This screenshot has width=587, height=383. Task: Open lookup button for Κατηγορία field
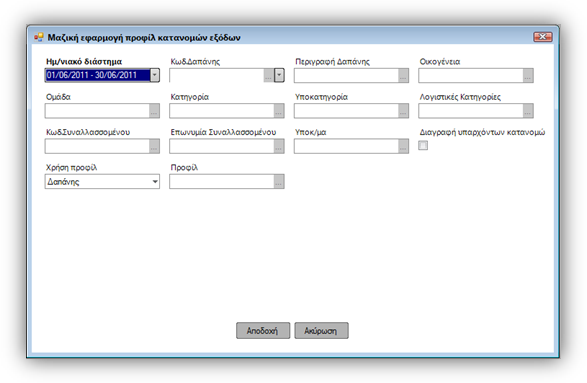pos(279,111)
